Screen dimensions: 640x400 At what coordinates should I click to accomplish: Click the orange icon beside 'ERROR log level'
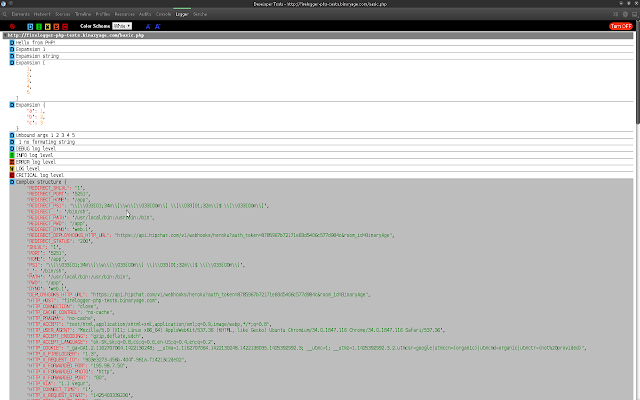coord(12,162)
